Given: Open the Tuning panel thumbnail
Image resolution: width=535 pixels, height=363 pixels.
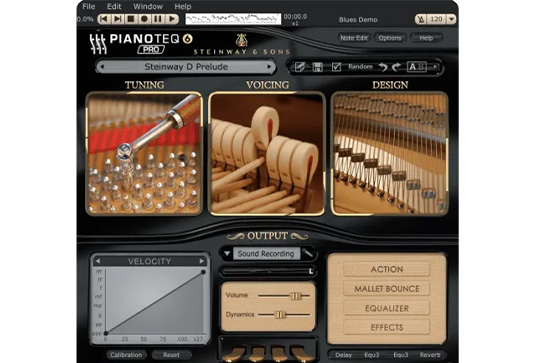Looking at the screenshot, I should [144, 154].
